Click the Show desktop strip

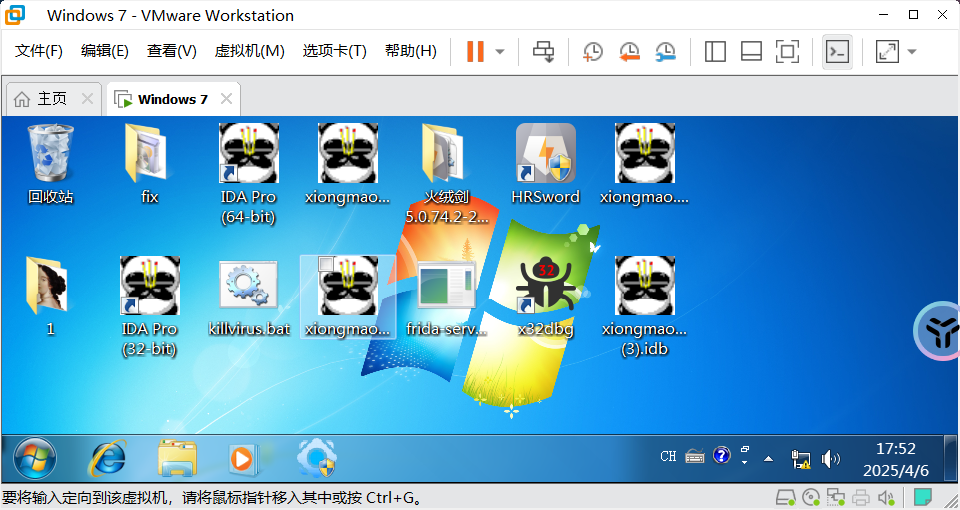[949, 459]
